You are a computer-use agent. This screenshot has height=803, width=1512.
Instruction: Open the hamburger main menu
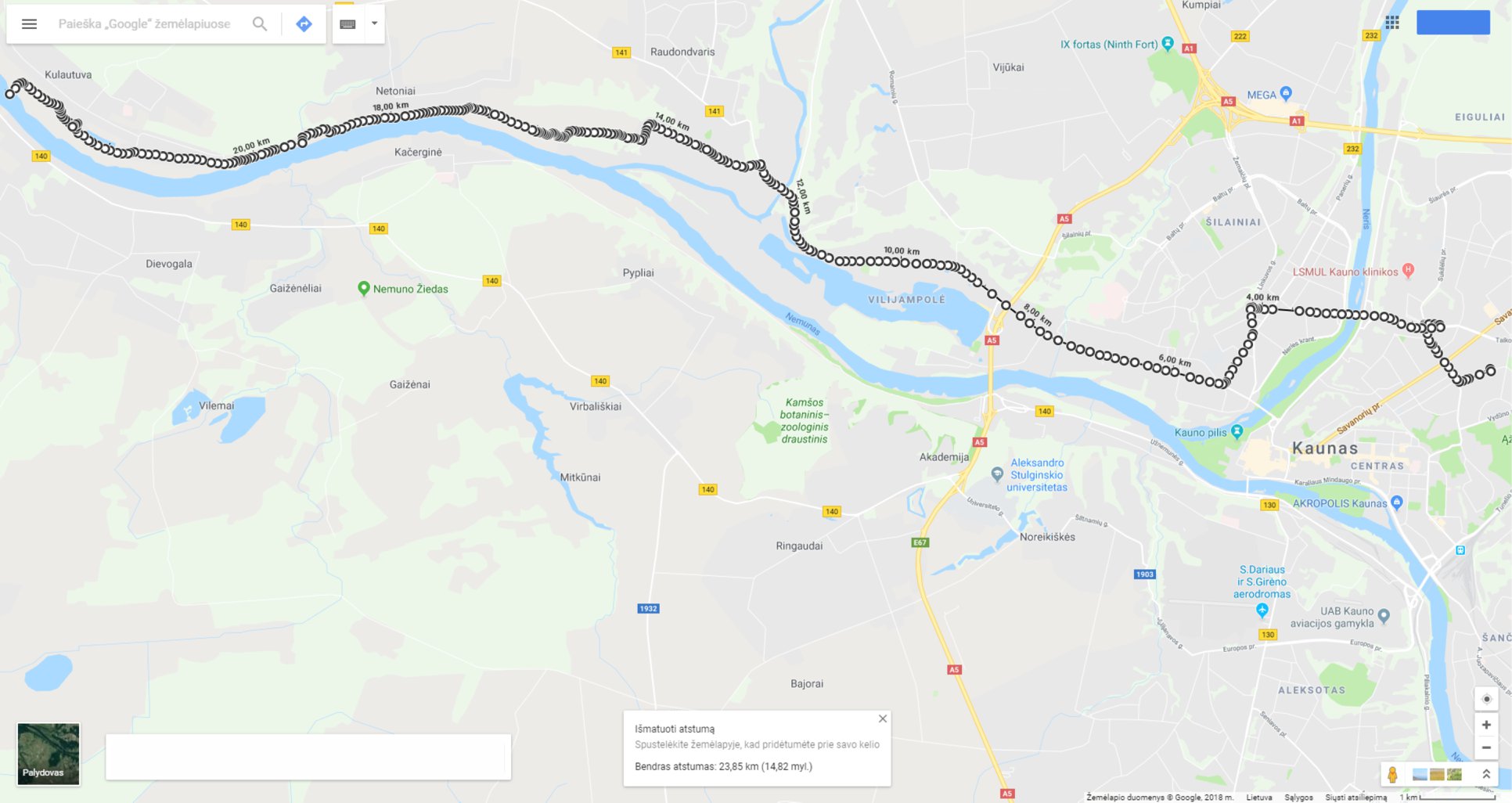(x=29, y=23)
